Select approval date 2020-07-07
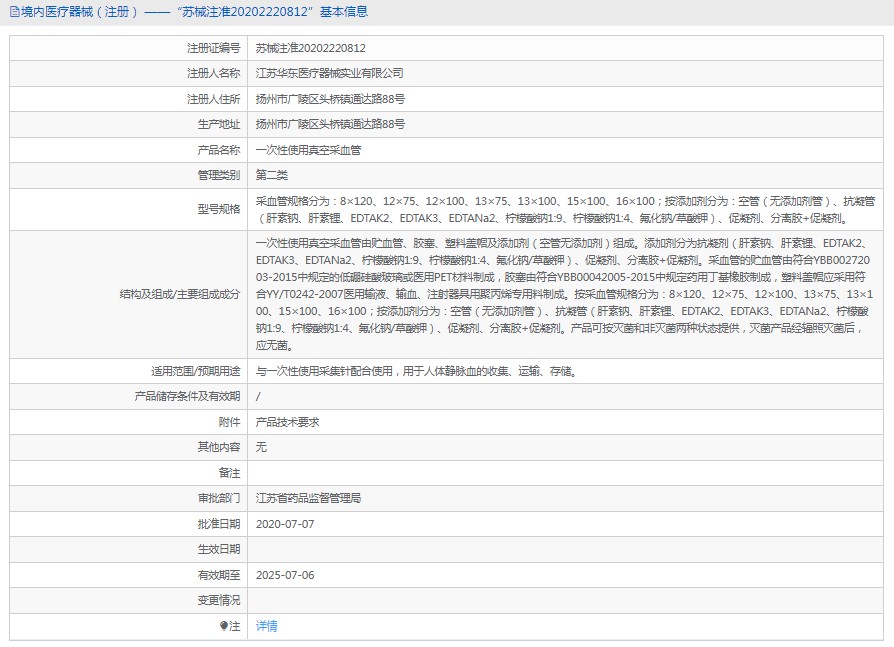The image size is (894, 647). click(285, 524)
